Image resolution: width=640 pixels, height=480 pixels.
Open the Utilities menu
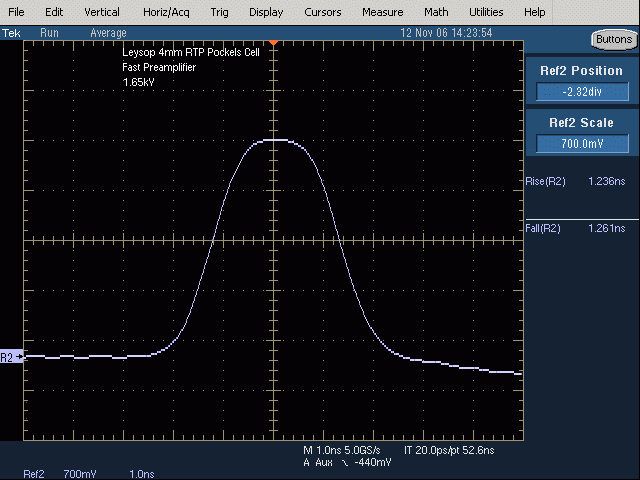pos(486,12)
